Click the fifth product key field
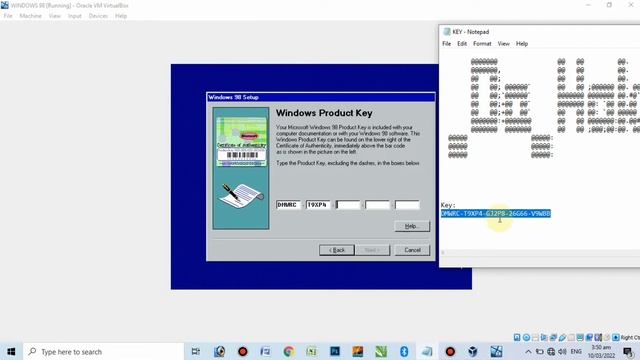The image size is (640, 360). (407, 204)
